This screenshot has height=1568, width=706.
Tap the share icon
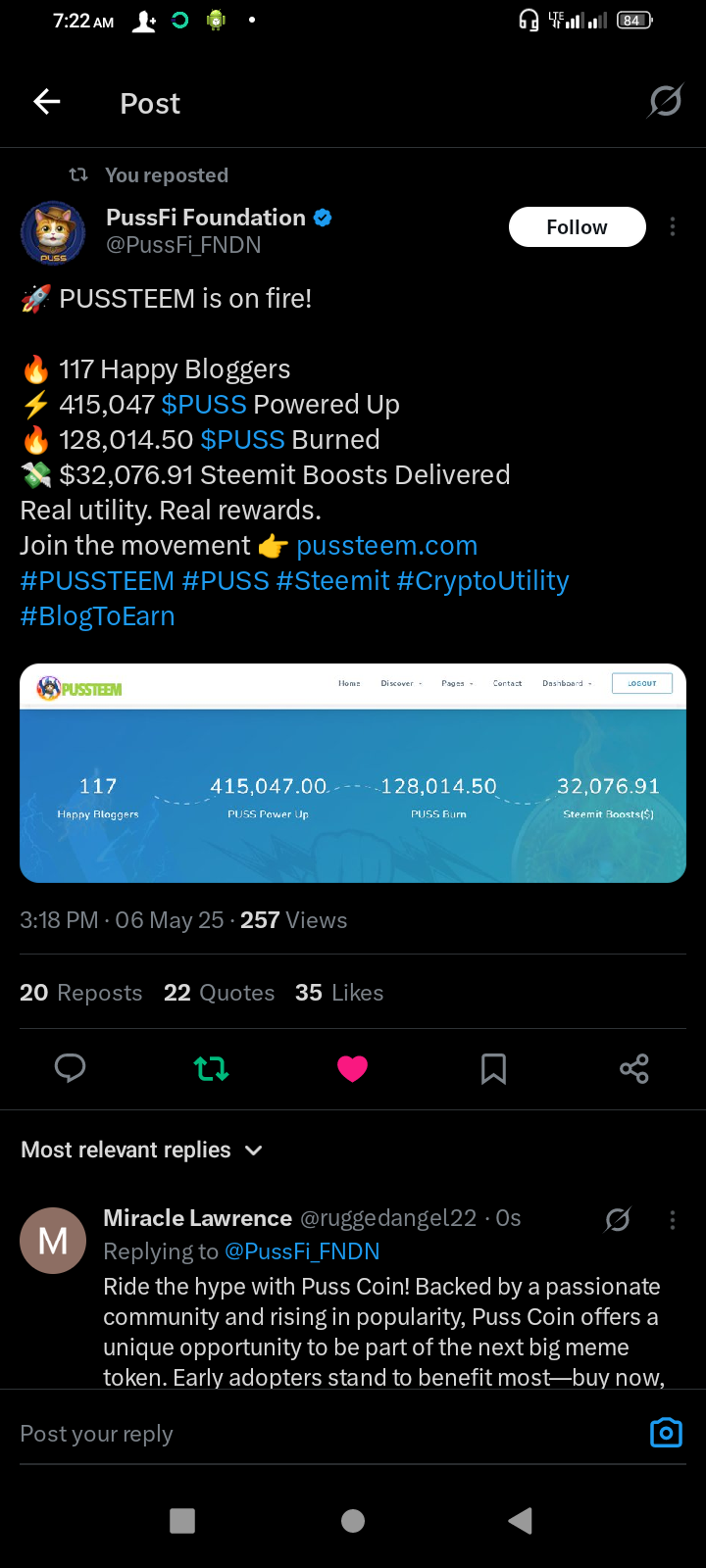pos(634,1068)
